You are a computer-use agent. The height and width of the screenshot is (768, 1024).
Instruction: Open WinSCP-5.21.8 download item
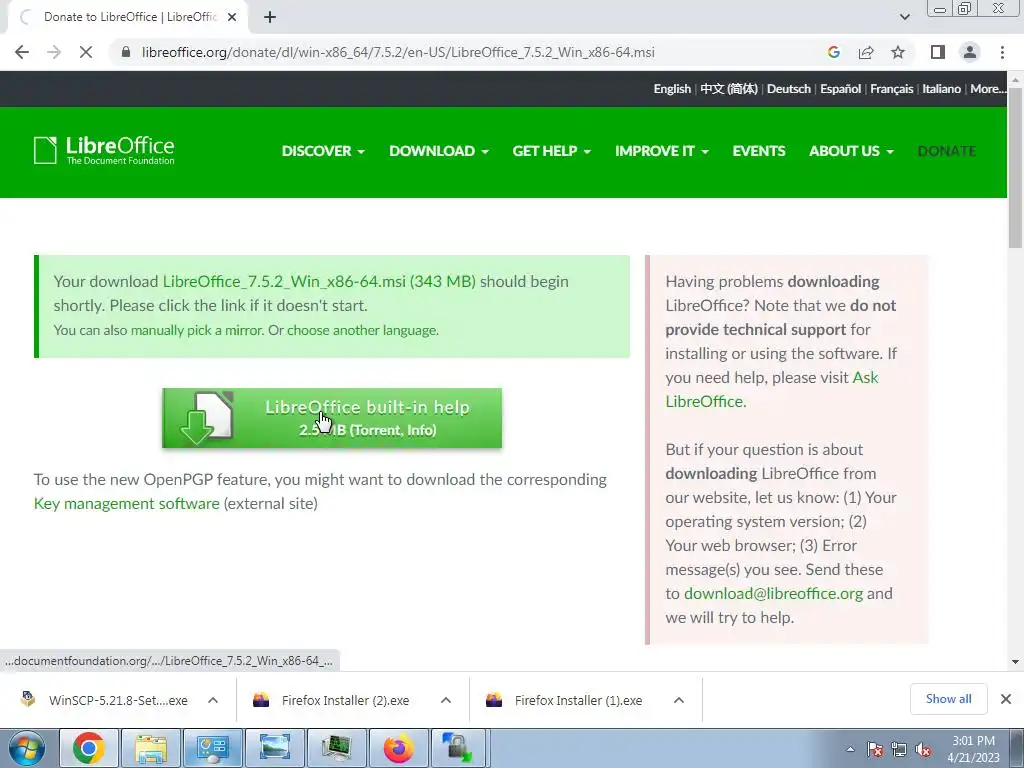106,700
